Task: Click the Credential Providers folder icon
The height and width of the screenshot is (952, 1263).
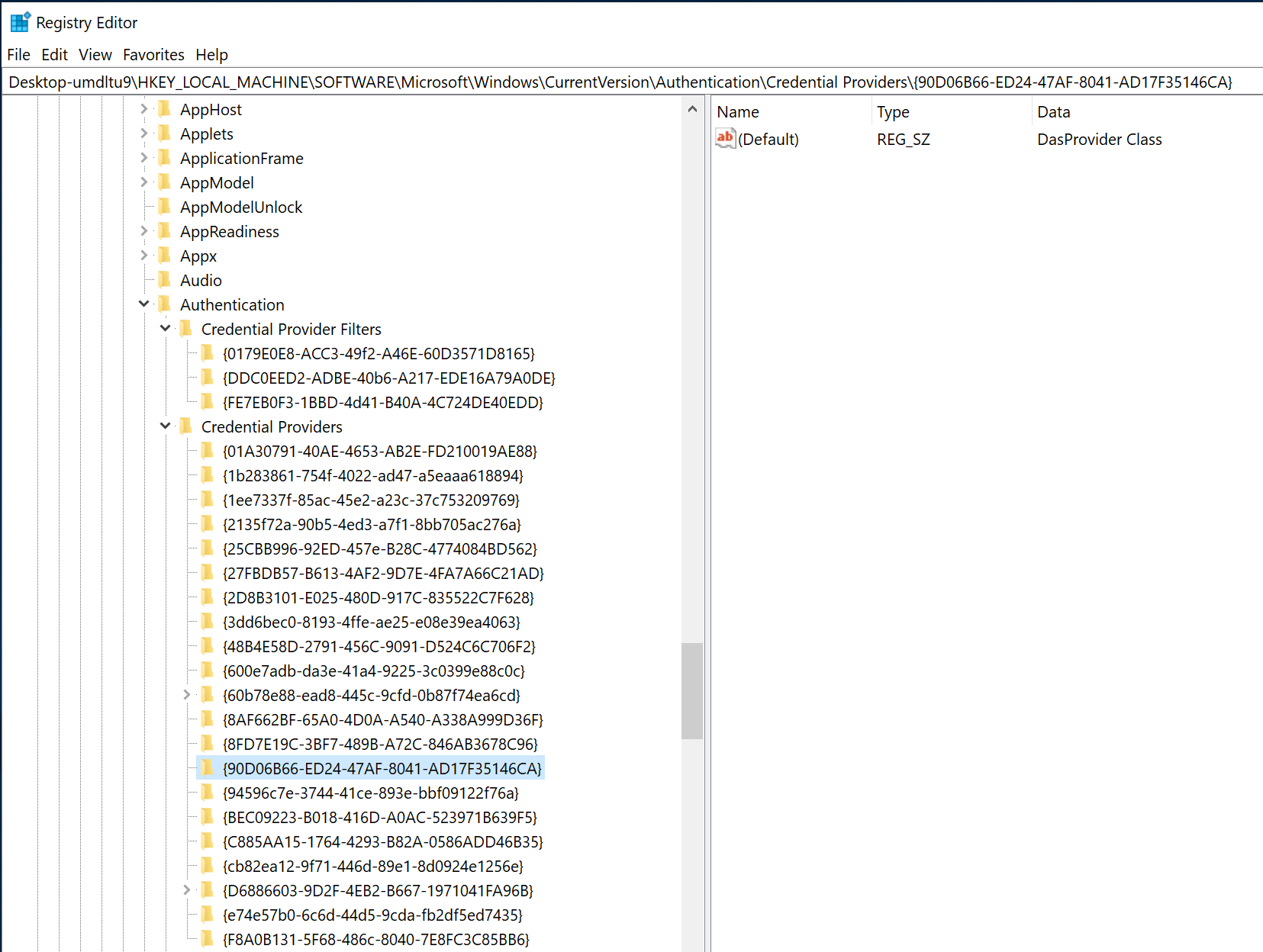Action: pos(185,426)
